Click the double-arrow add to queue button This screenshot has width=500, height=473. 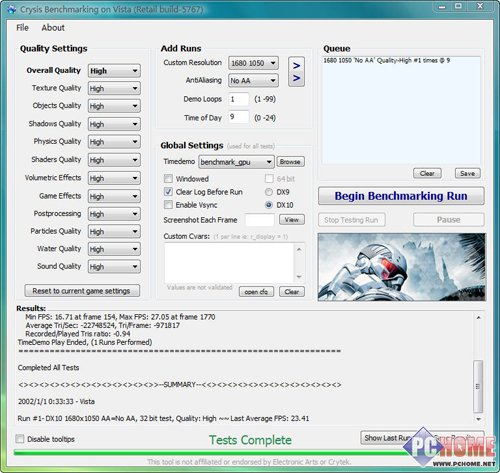296,72
